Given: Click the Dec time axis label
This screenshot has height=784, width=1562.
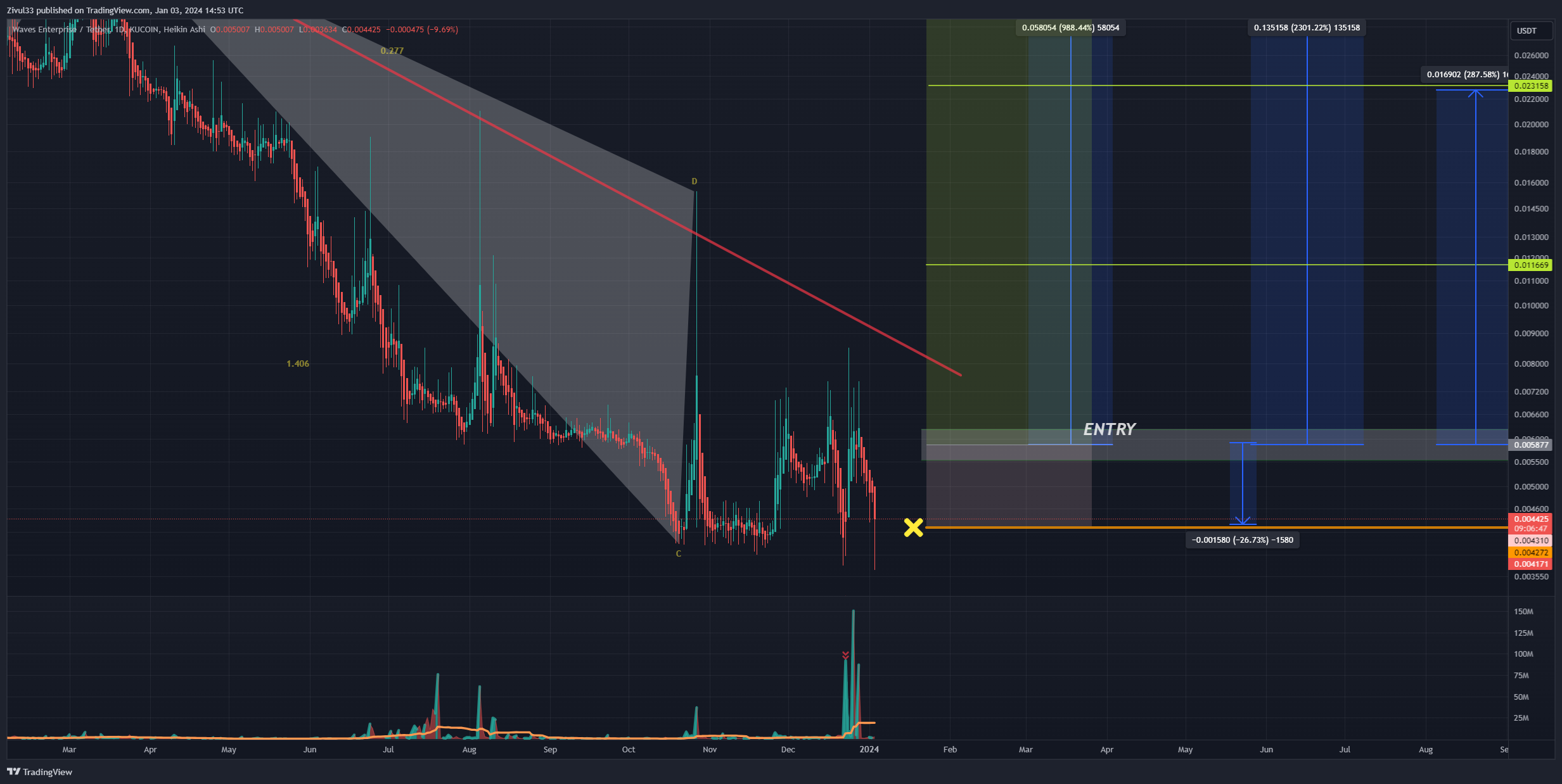Looking at the screenshot, I should (x=788, y=750).
